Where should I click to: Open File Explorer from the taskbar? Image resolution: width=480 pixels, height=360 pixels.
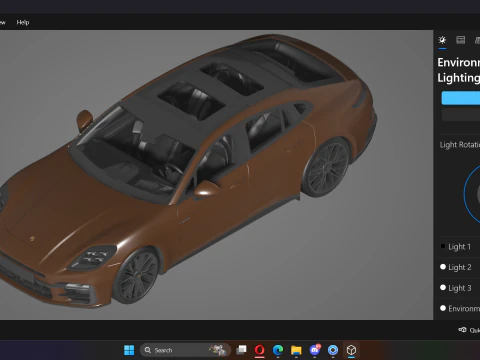[x=296, y=350]
